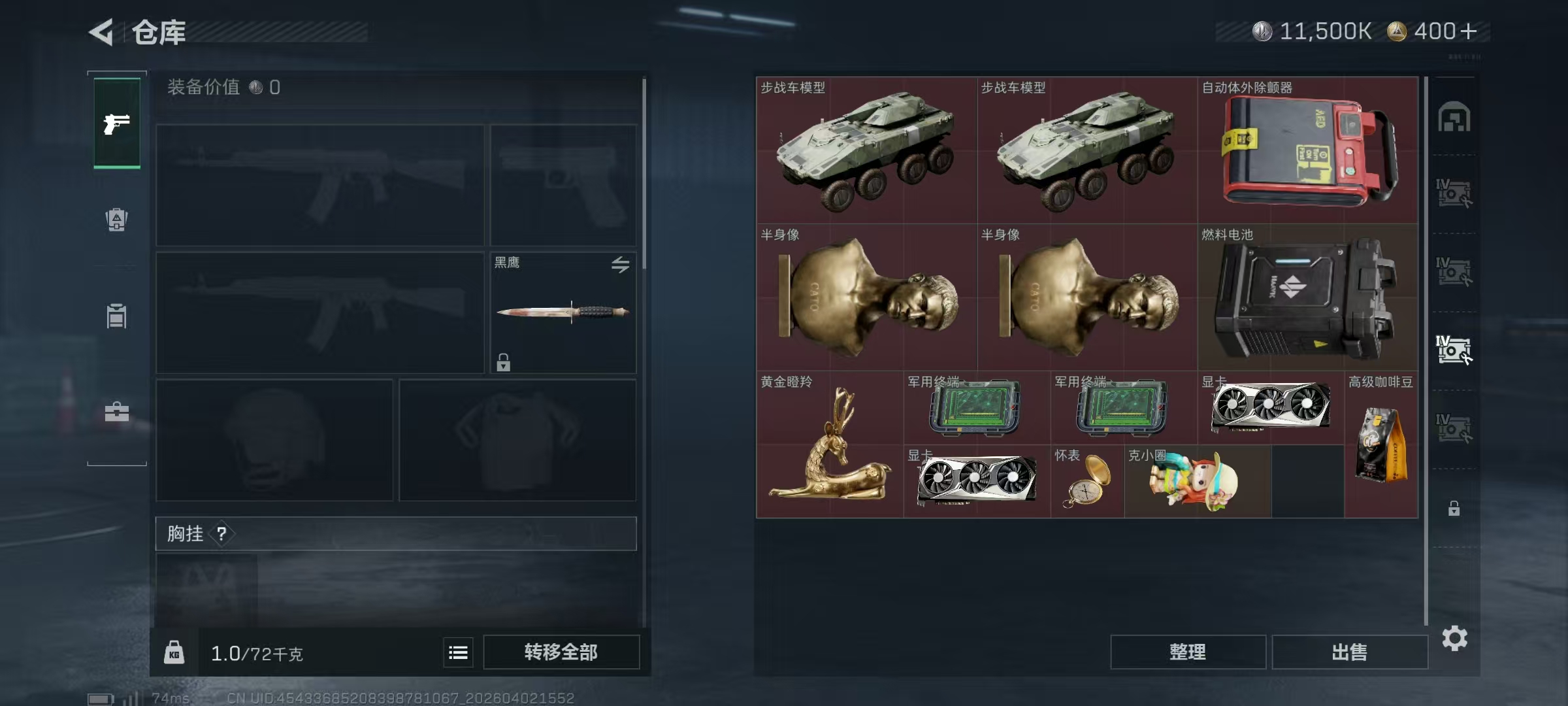Toggle the lock on the 黑鹰 knife

[x=503, y=362]
